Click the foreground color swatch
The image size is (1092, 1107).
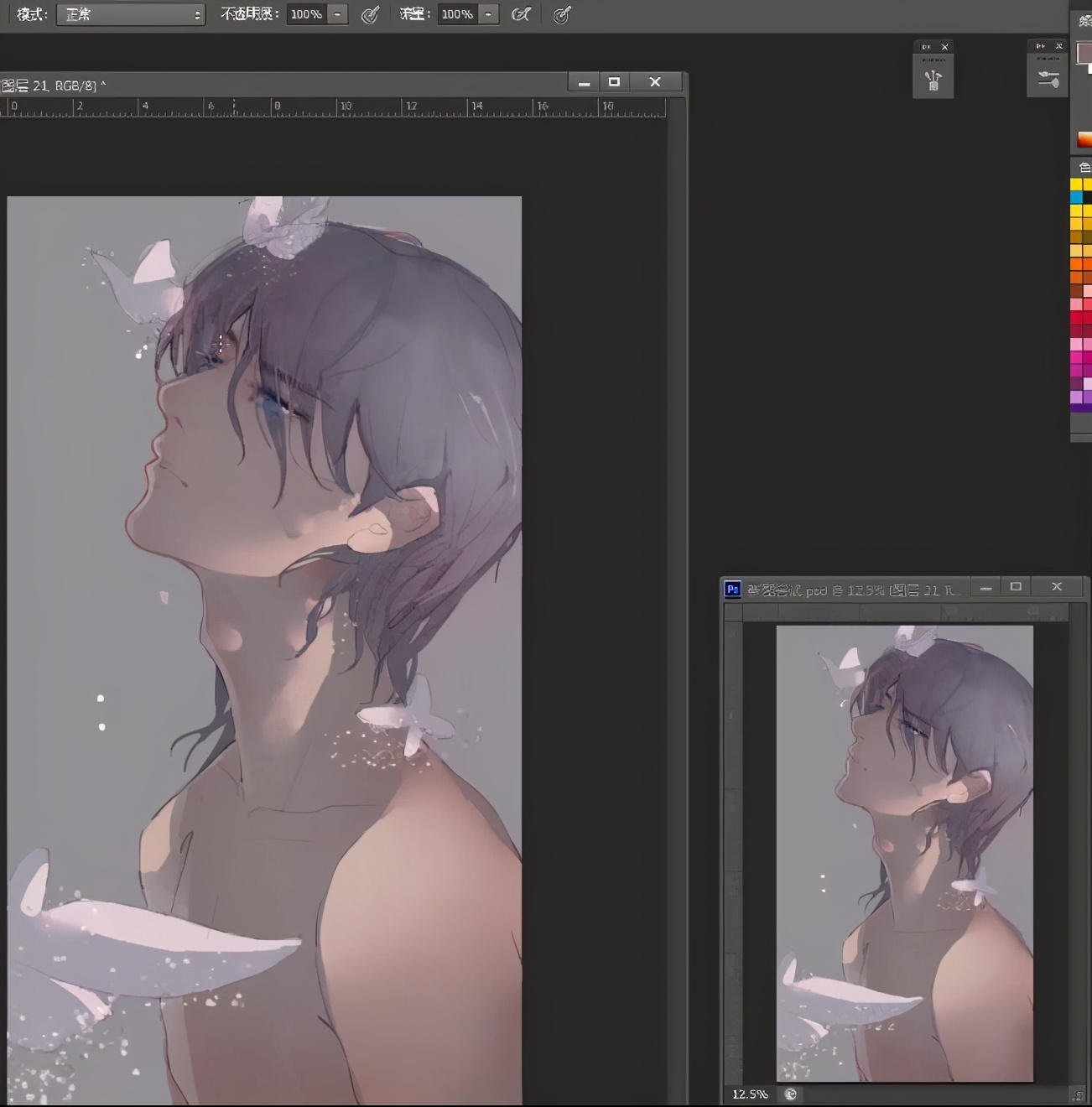[x=1084, y=53]
